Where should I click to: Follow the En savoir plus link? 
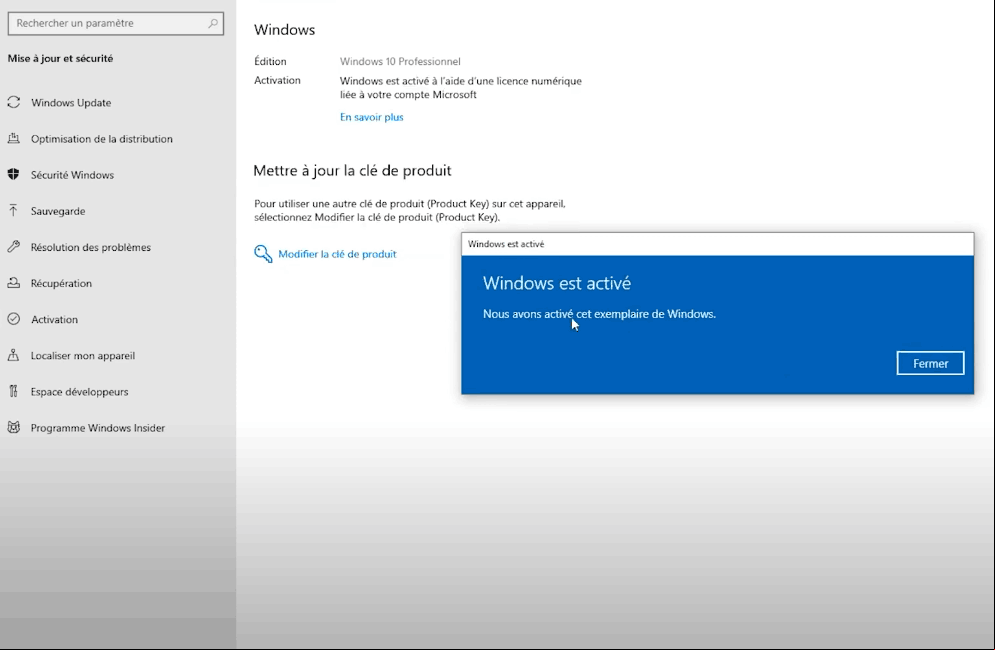(x=372, y=117)
